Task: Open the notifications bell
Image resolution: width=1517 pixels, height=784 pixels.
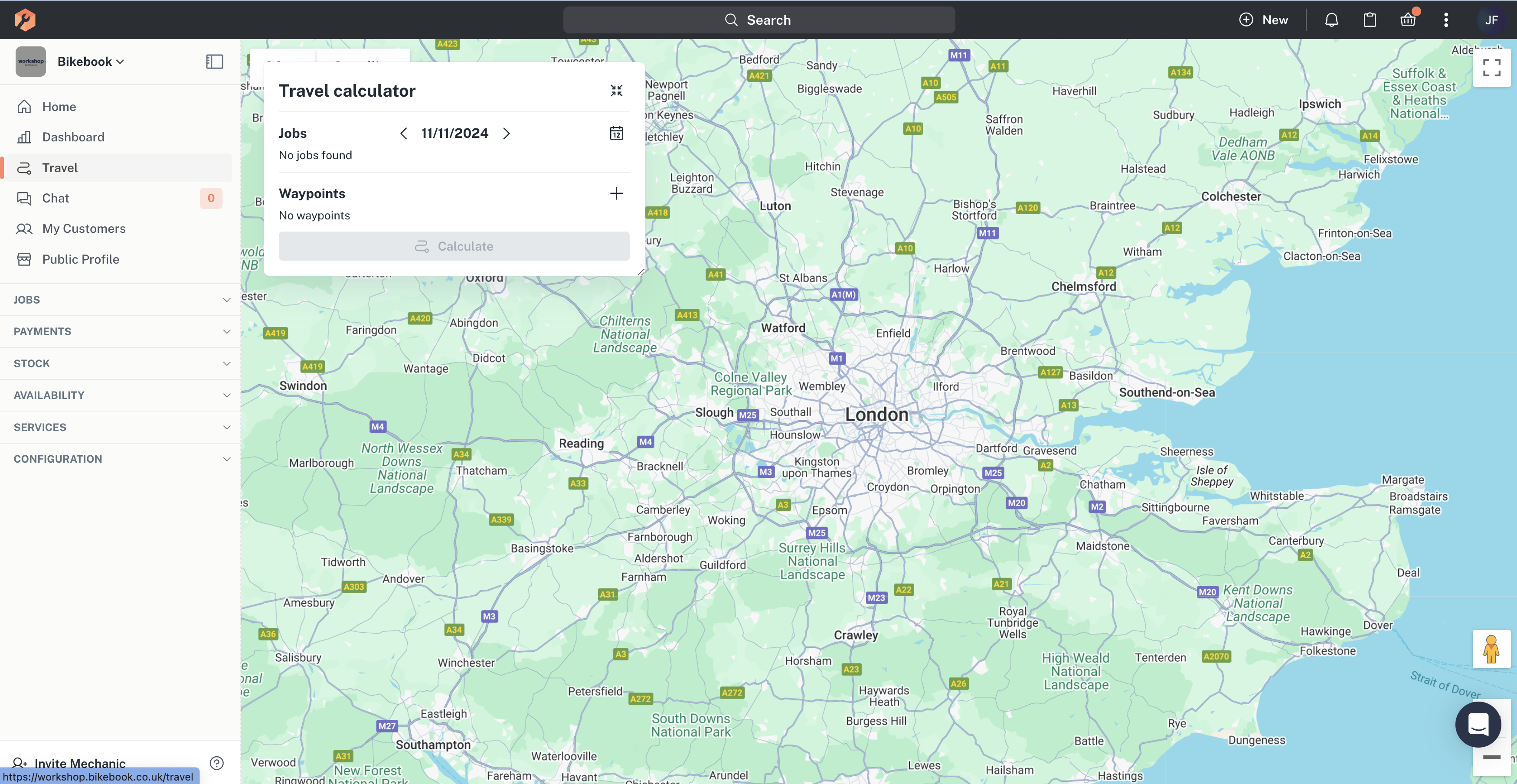Action: pyautogui.click(x=1331, y=20)
